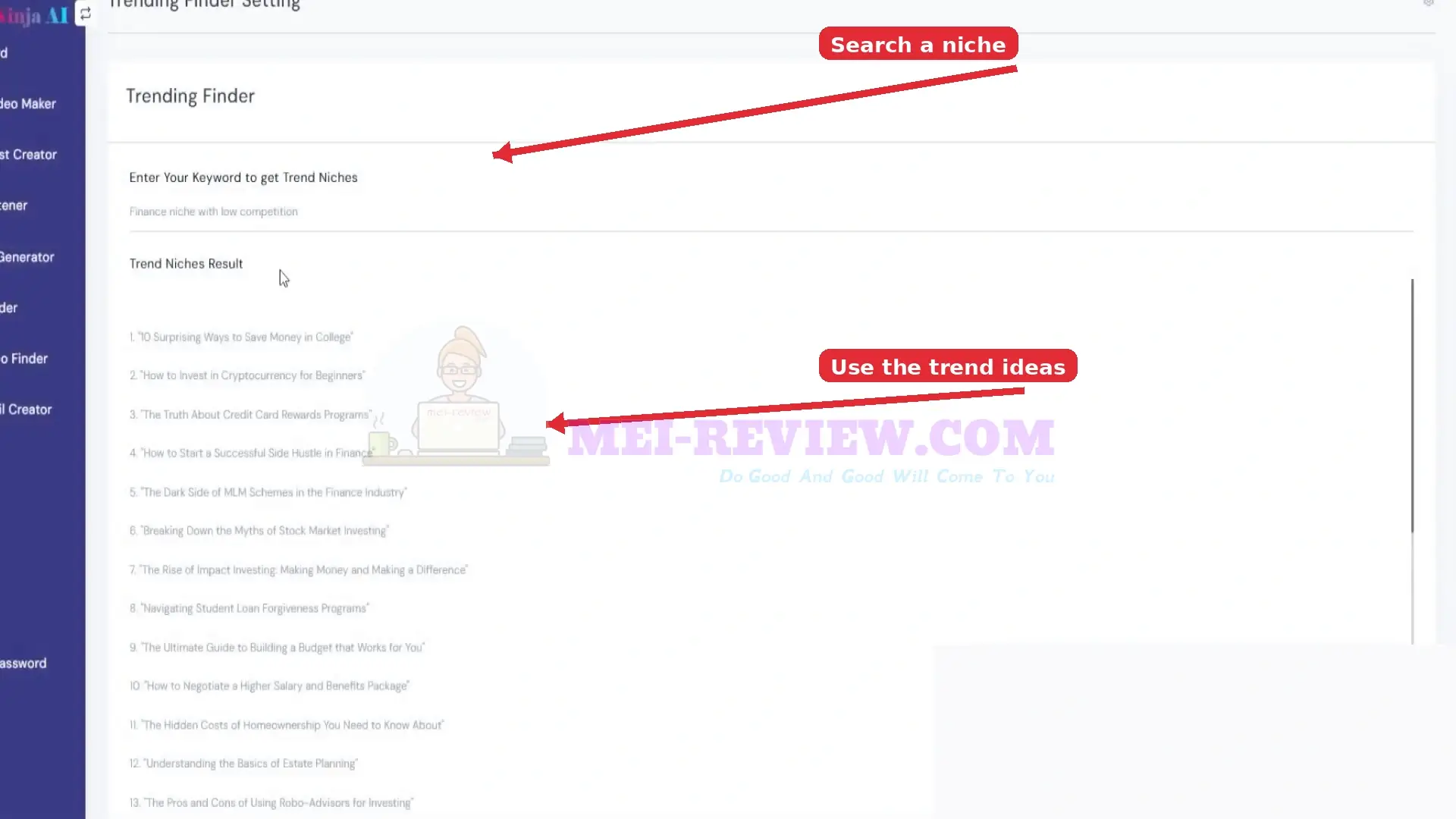Select the Generator sidebar item
1456x819 pixels.
27,257
